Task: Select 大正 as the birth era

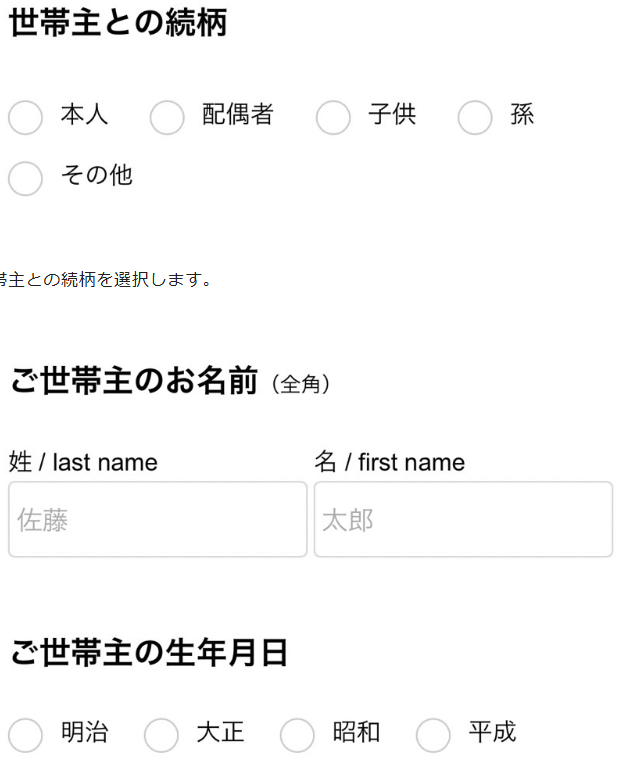Action: (x=161, y=735)
